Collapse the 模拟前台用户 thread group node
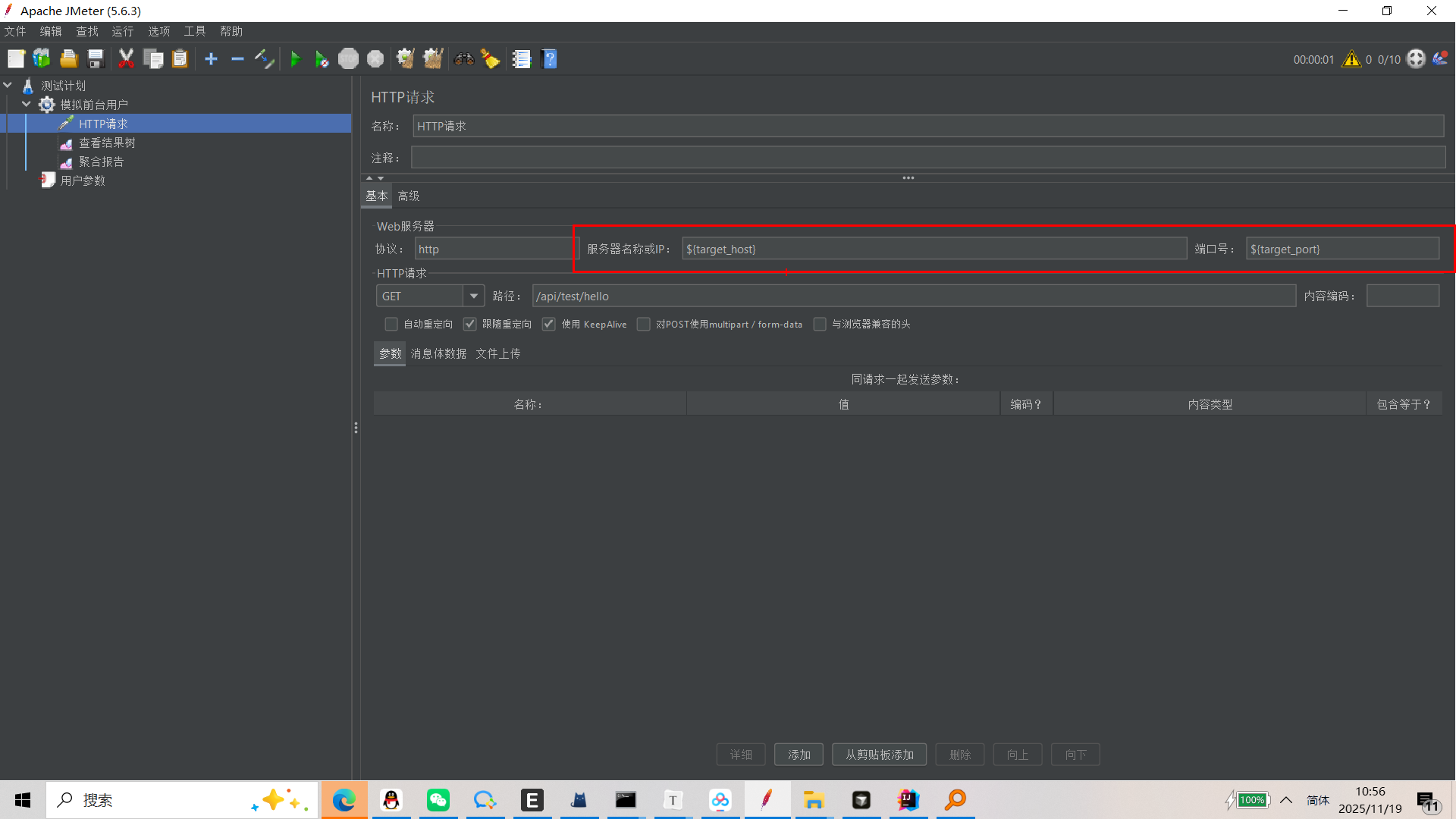The image size is (1456, 819). pyautogui.click(x=27, y=105)
